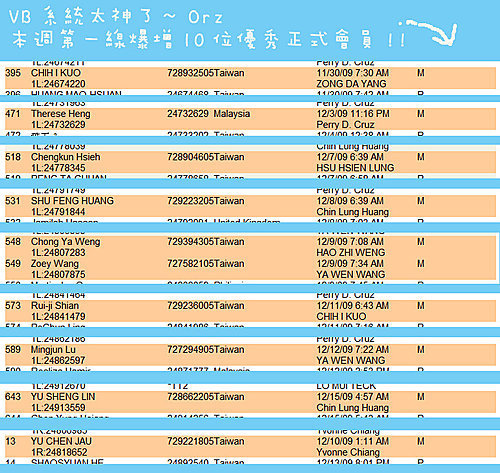This screenshot has width=500, height=473.
Task: Click the date 12/9/09 7:34 AM
Action: [350, 264]
